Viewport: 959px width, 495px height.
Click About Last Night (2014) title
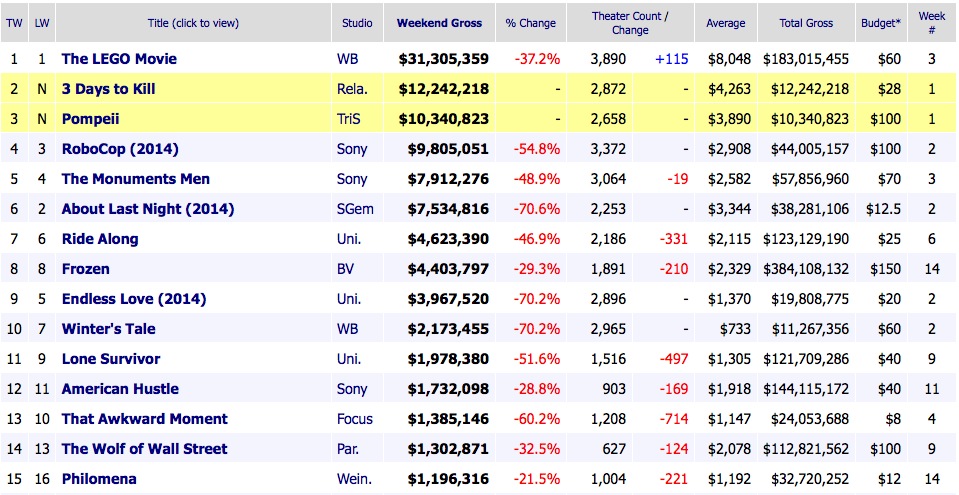[147, 209]
